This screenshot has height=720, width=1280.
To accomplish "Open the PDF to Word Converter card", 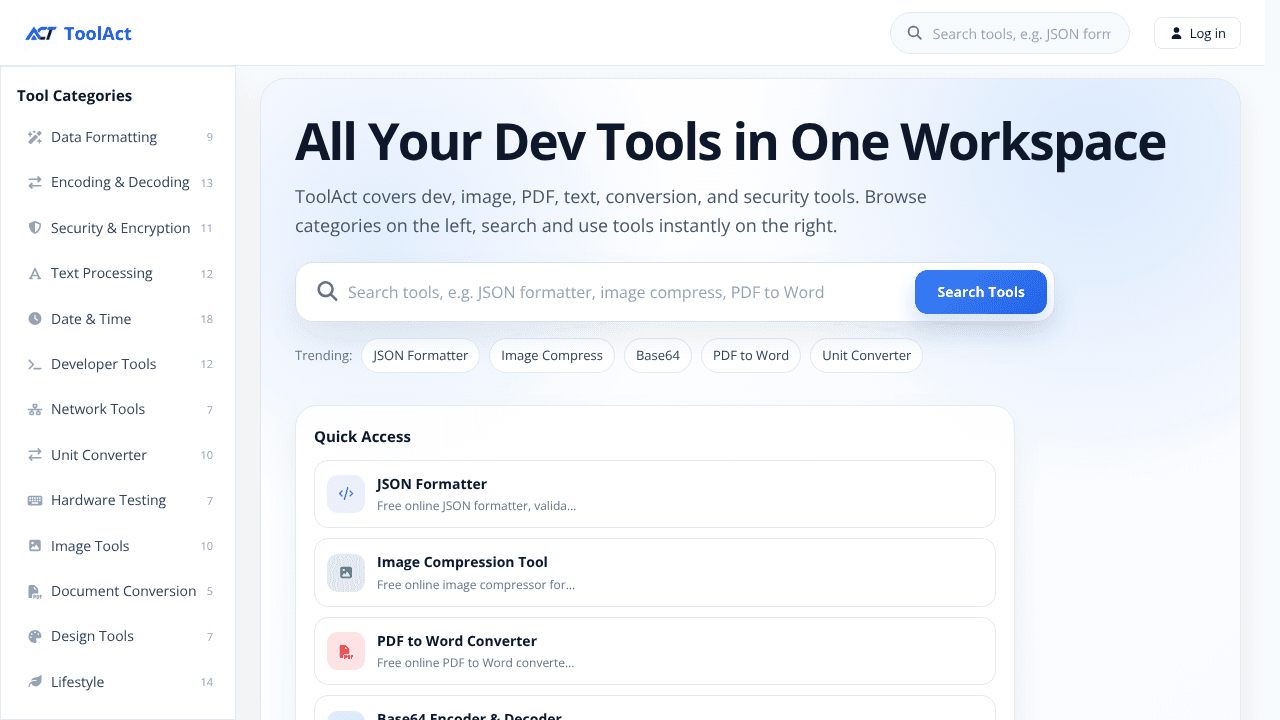I will pyautogui.click(x=655, y=651).
